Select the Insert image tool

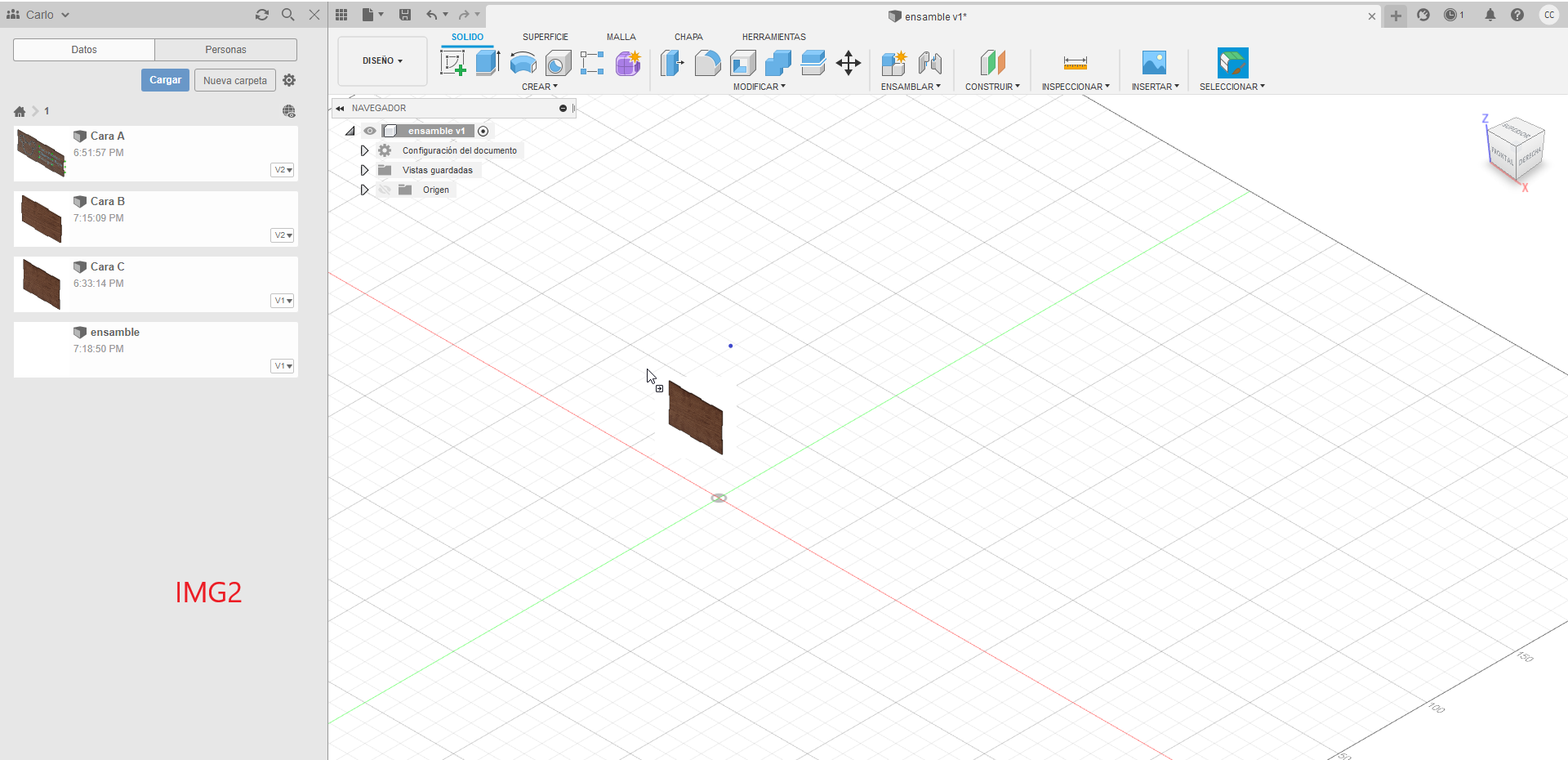[1154, 63]
